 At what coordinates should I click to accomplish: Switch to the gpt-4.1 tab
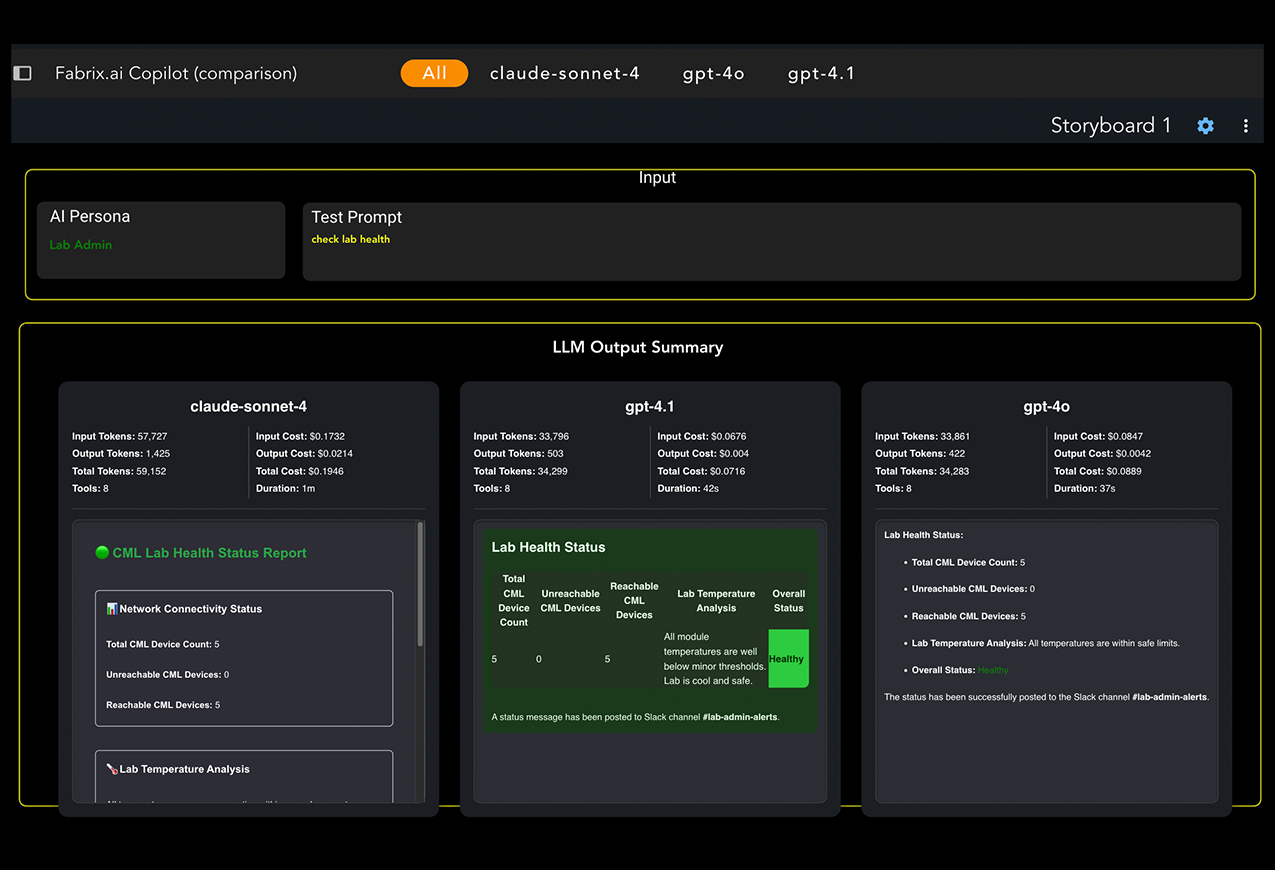[x=820, y=73]
